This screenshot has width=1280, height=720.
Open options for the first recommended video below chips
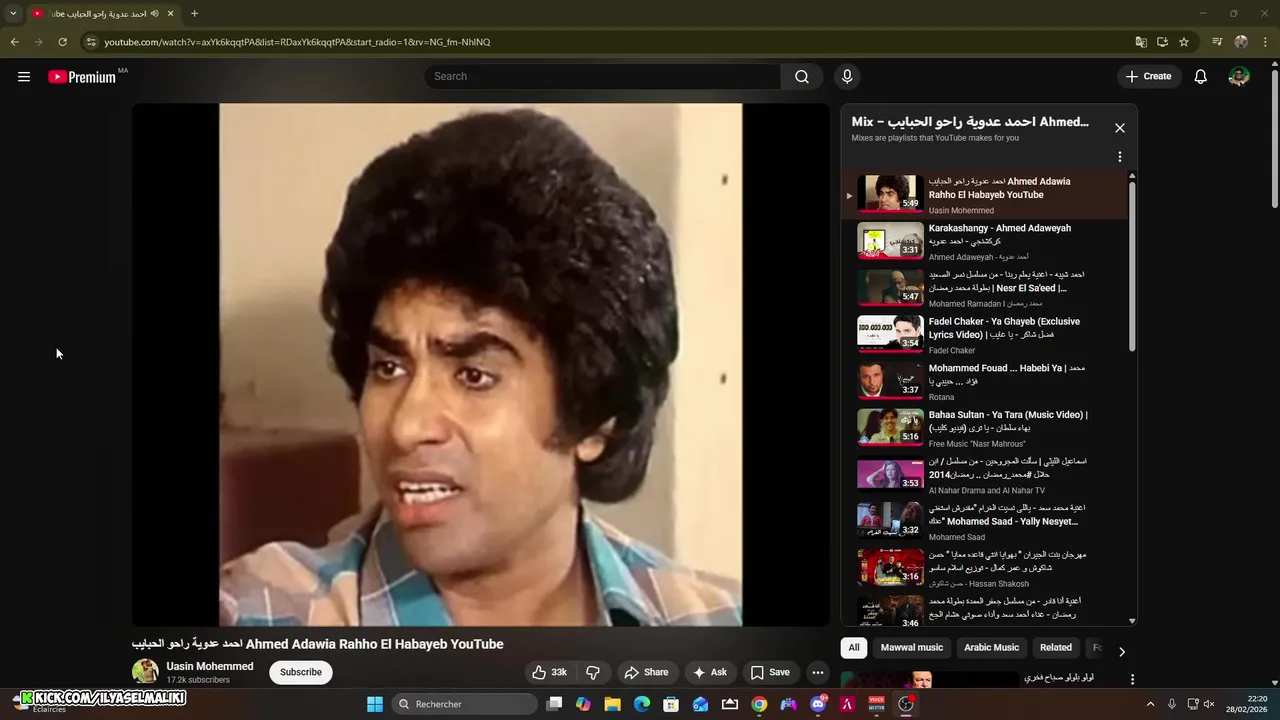(1132, 679)
